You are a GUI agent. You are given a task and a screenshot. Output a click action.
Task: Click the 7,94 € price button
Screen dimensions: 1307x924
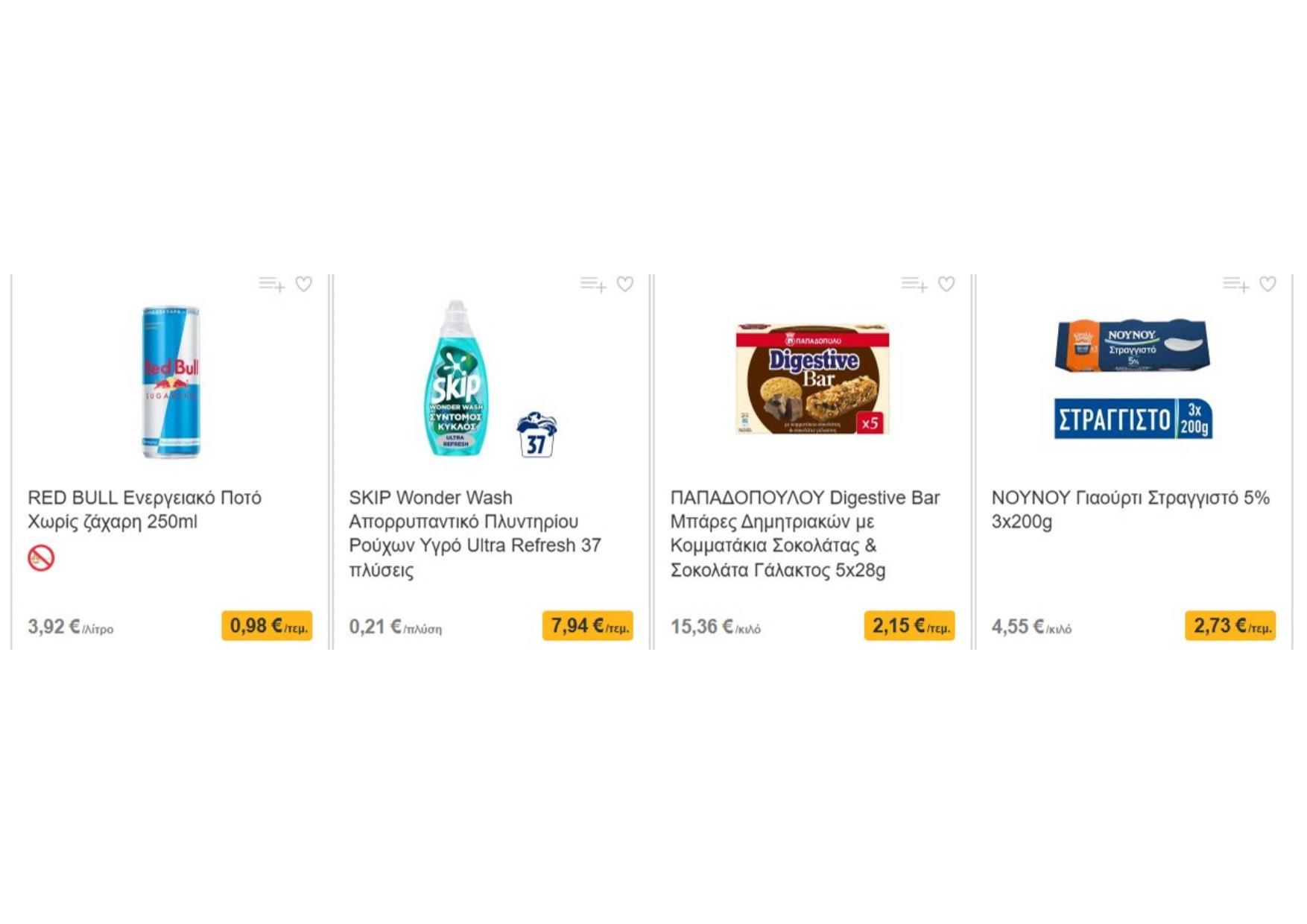pyautogui.click(x=588, y=626)
